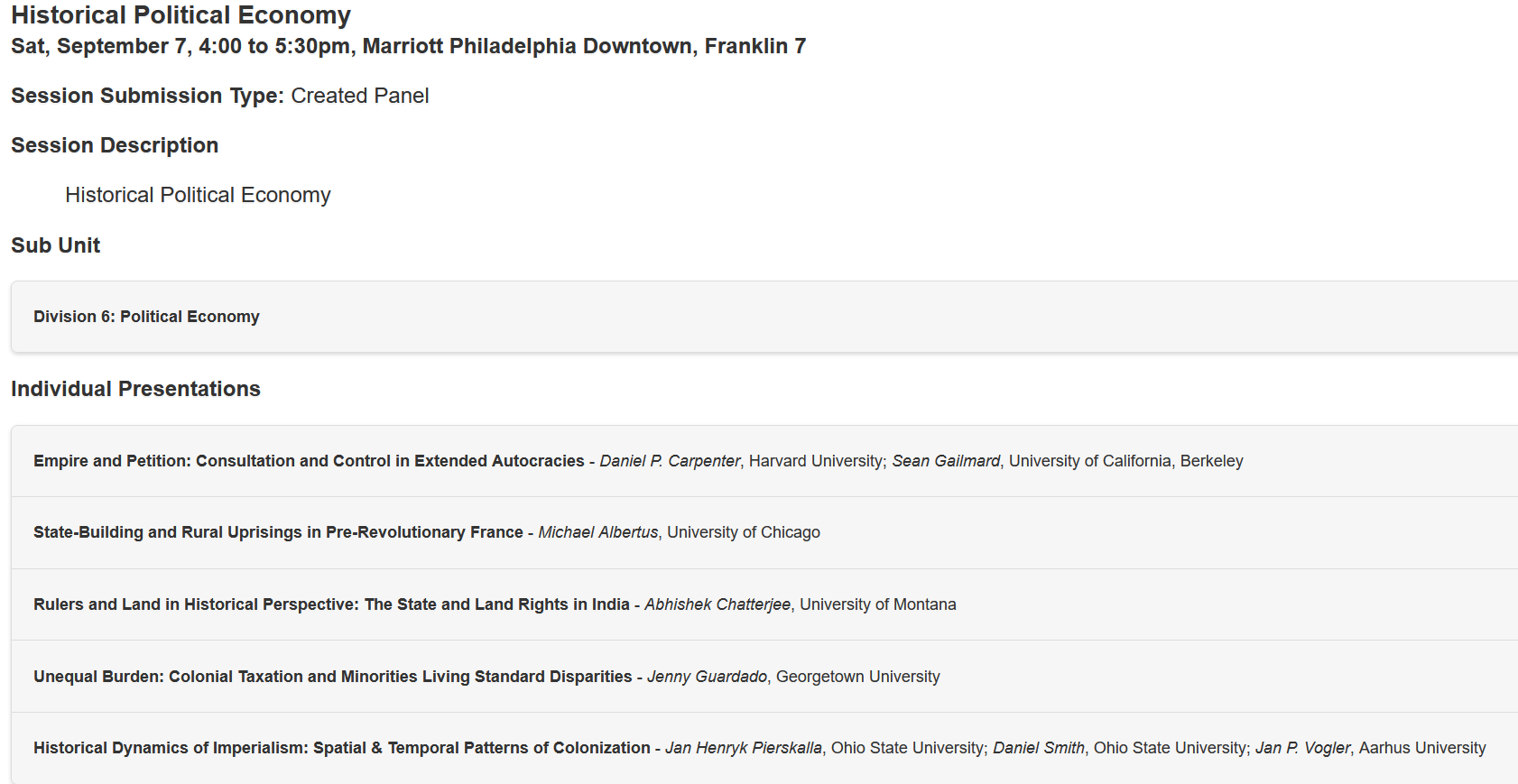1518x784 pixels.
Task: Open Historical Dynamics of Imperialism presentation
Action: coord(341,748)
